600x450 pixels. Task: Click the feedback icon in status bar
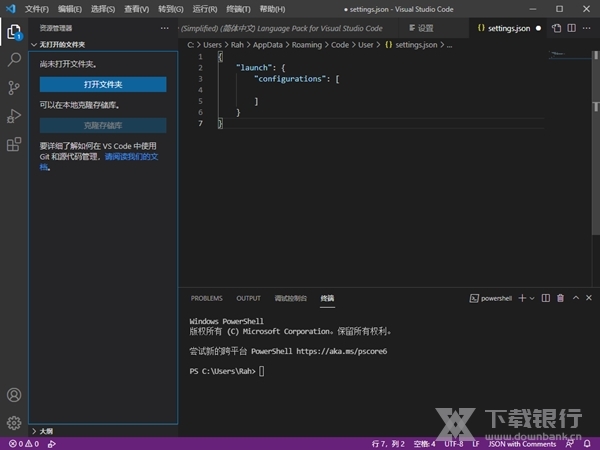pyautogui.click(x=569, y=444)
